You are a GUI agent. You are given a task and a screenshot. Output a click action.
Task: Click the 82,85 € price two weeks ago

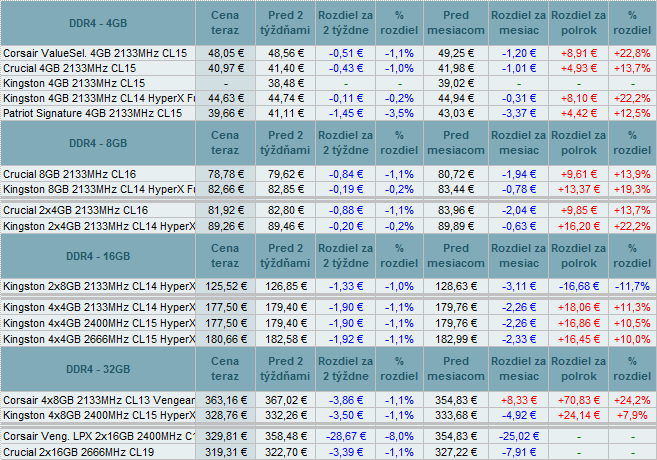click(x=286, y=189)
